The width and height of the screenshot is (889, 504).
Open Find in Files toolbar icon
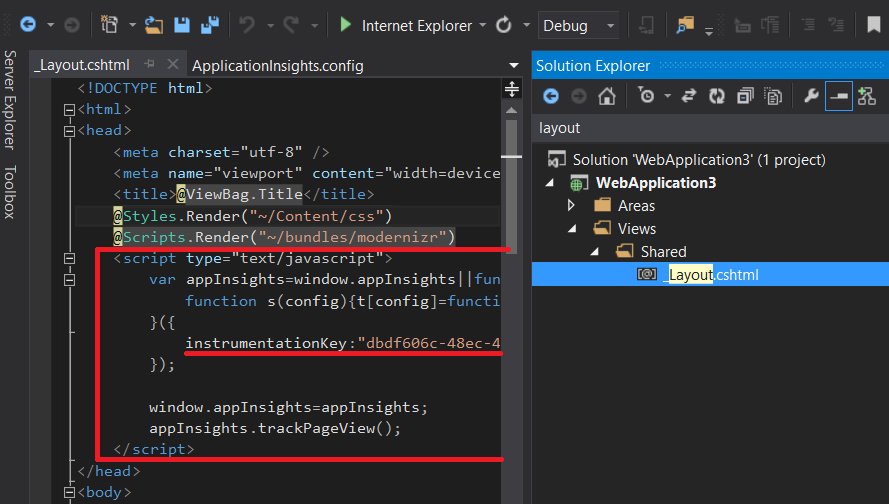pyautogui.click(x=685, y=25)
